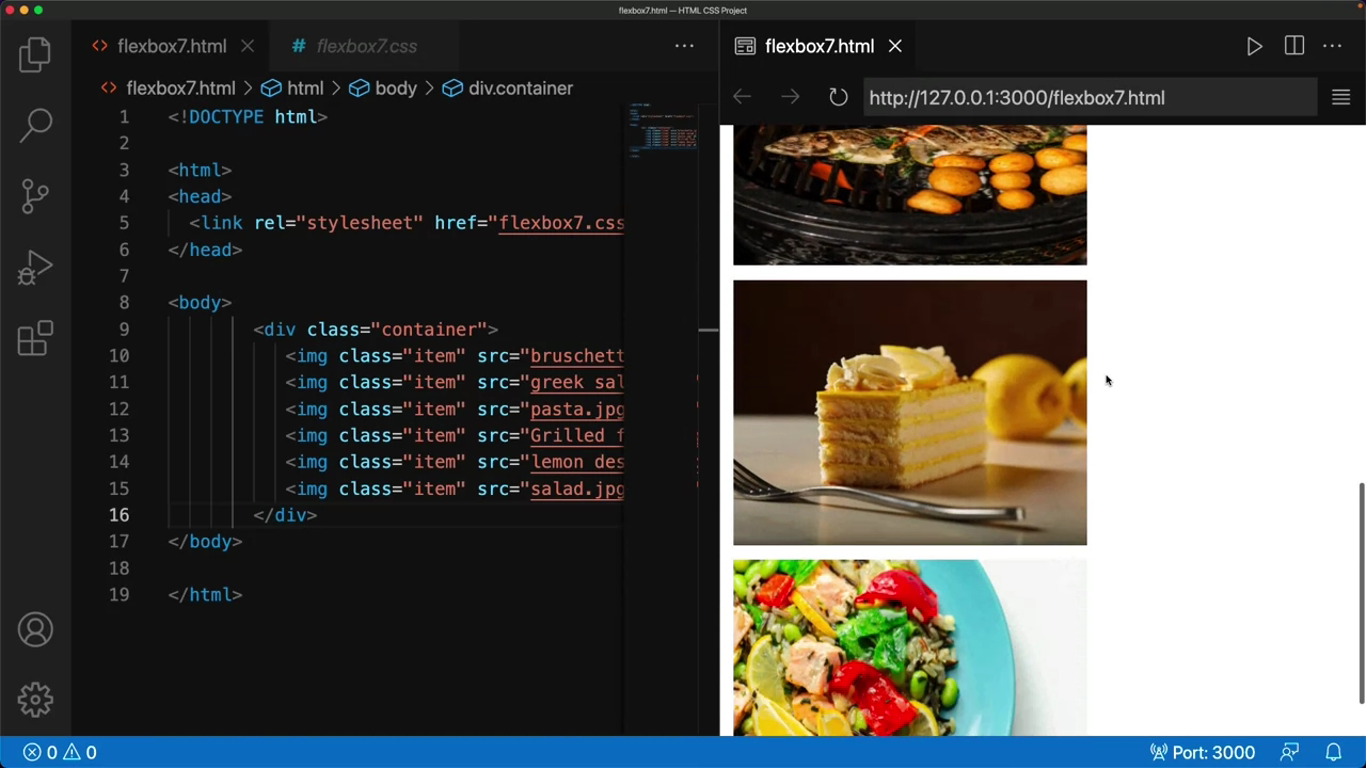Open editor More Actions ellipsis menu

(684, 46)
